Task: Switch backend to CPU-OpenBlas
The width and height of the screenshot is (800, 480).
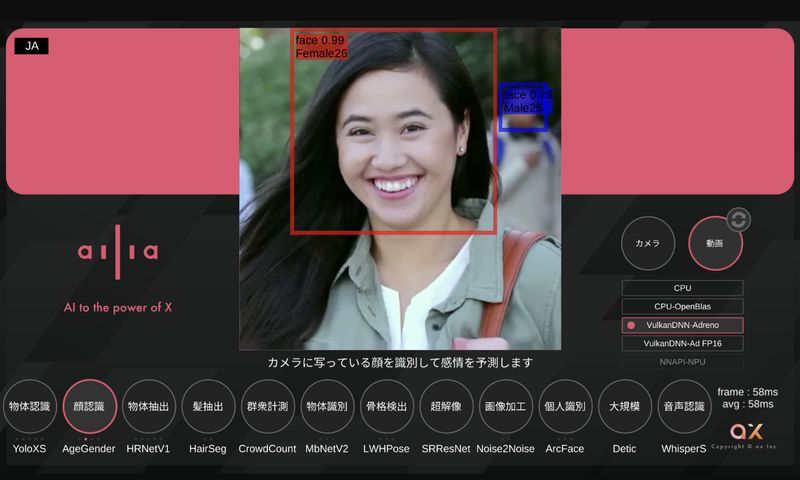Action: 682,306
